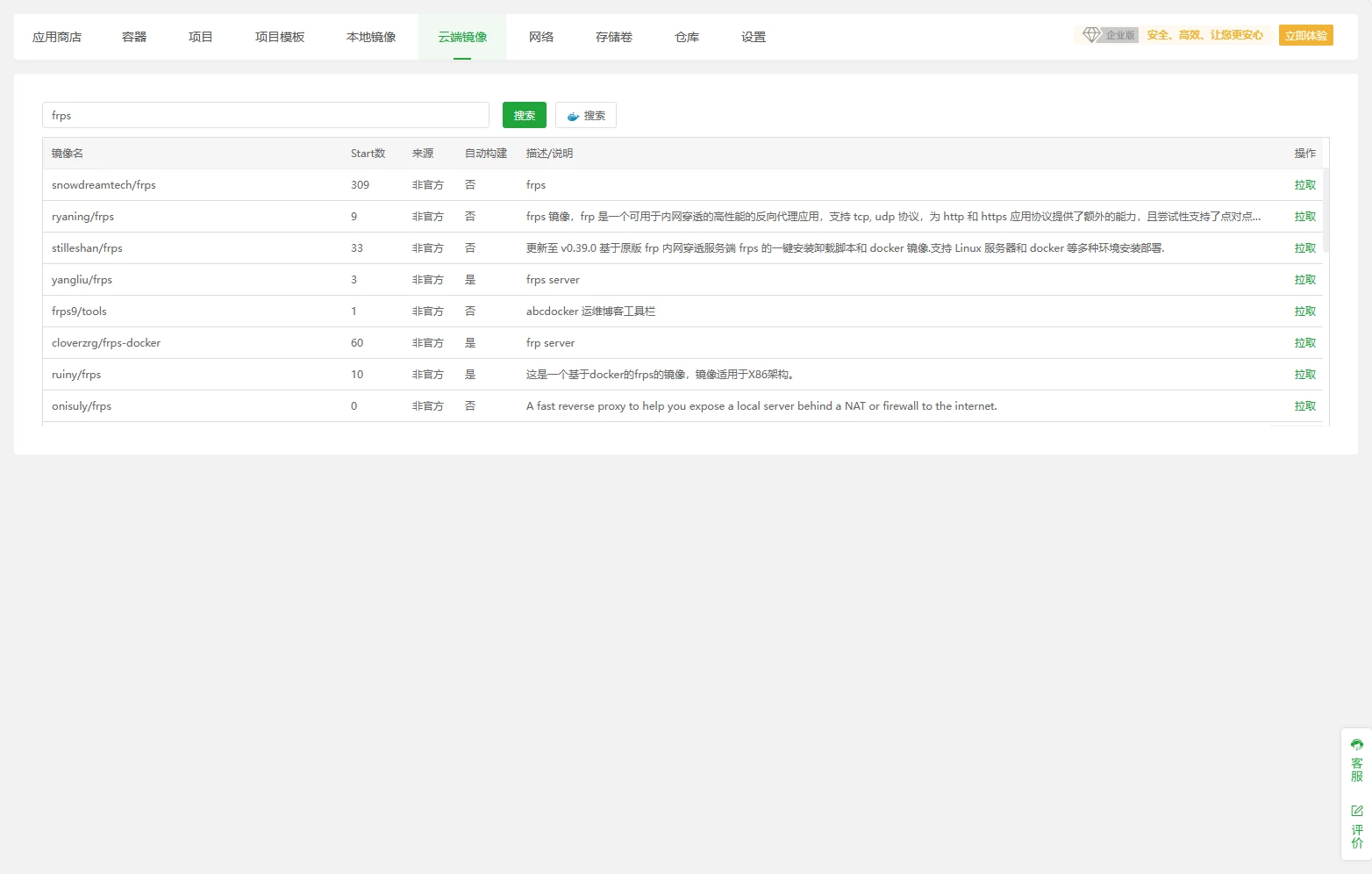Screen dimensions: 1372x874
Task: Pull the onisuly/frps image
Action: [1304, 406]
